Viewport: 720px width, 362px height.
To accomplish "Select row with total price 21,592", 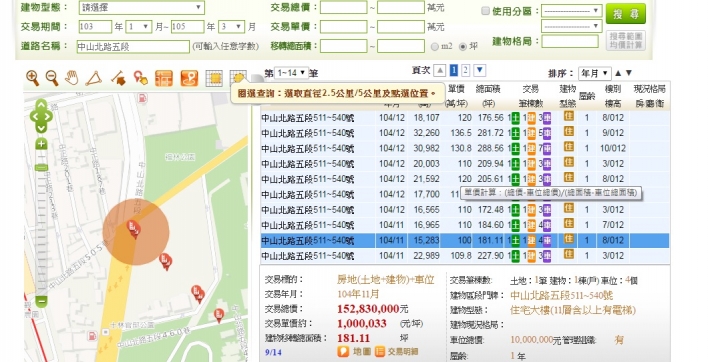I will point(465,179).
